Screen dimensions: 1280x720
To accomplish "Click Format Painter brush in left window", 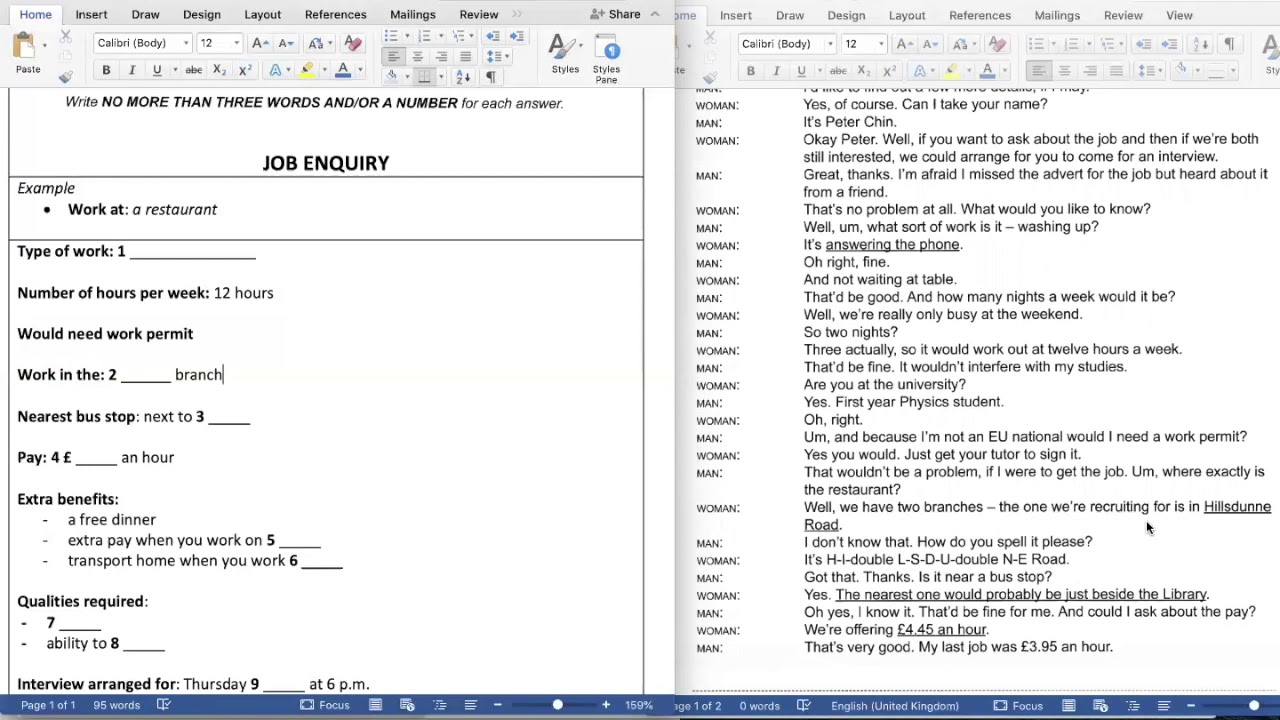I will click(65, 77).
